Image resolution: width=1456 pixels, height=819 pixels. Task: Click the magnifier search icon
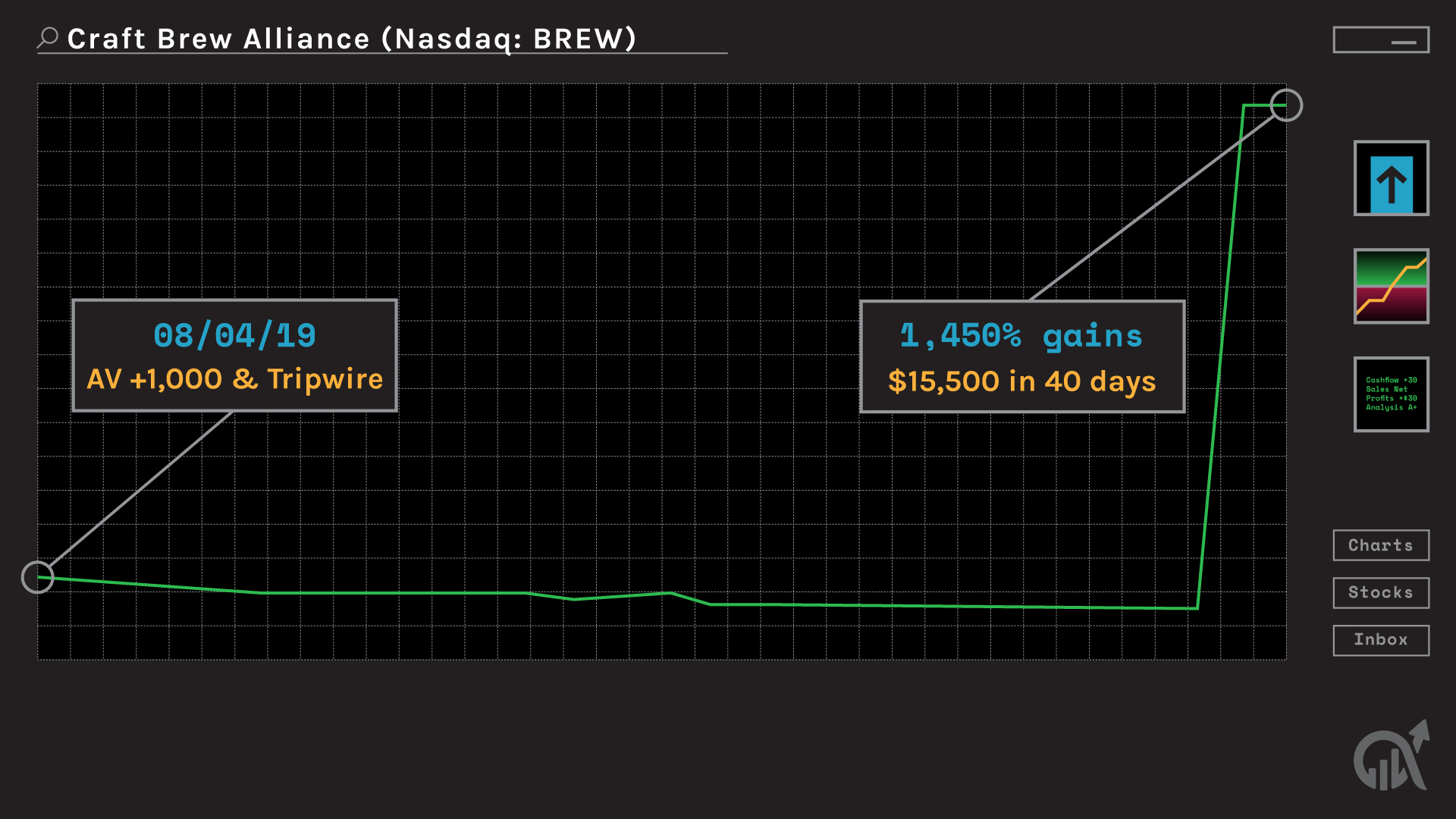click(x=48, y=37)
